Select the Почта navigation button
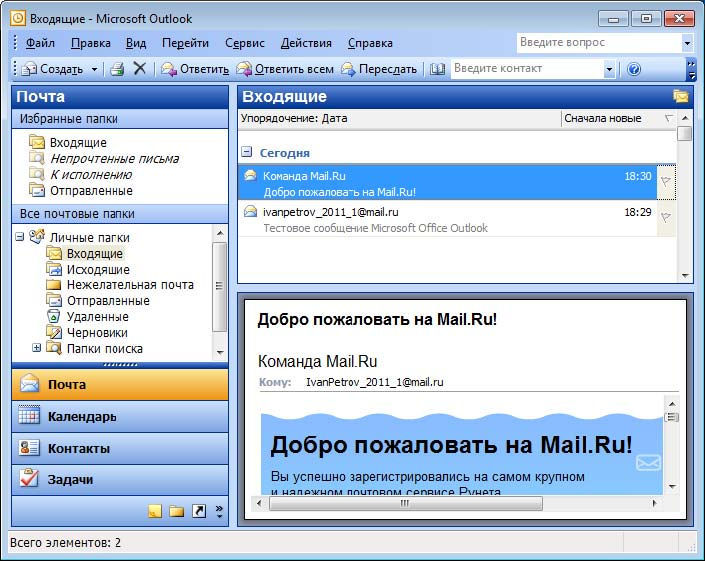This screenshot has width=705, height=561. (120, 385)
